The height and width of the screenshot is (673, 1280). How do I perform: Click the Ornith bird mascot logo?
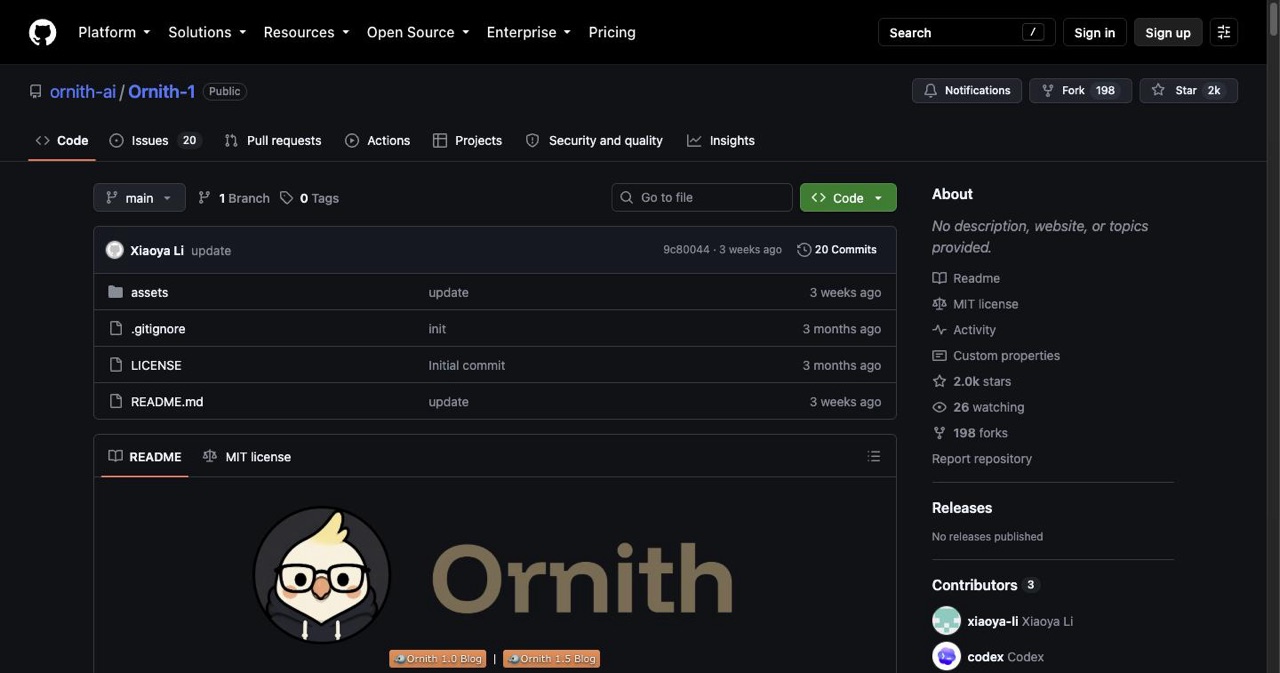coord(322,575)
